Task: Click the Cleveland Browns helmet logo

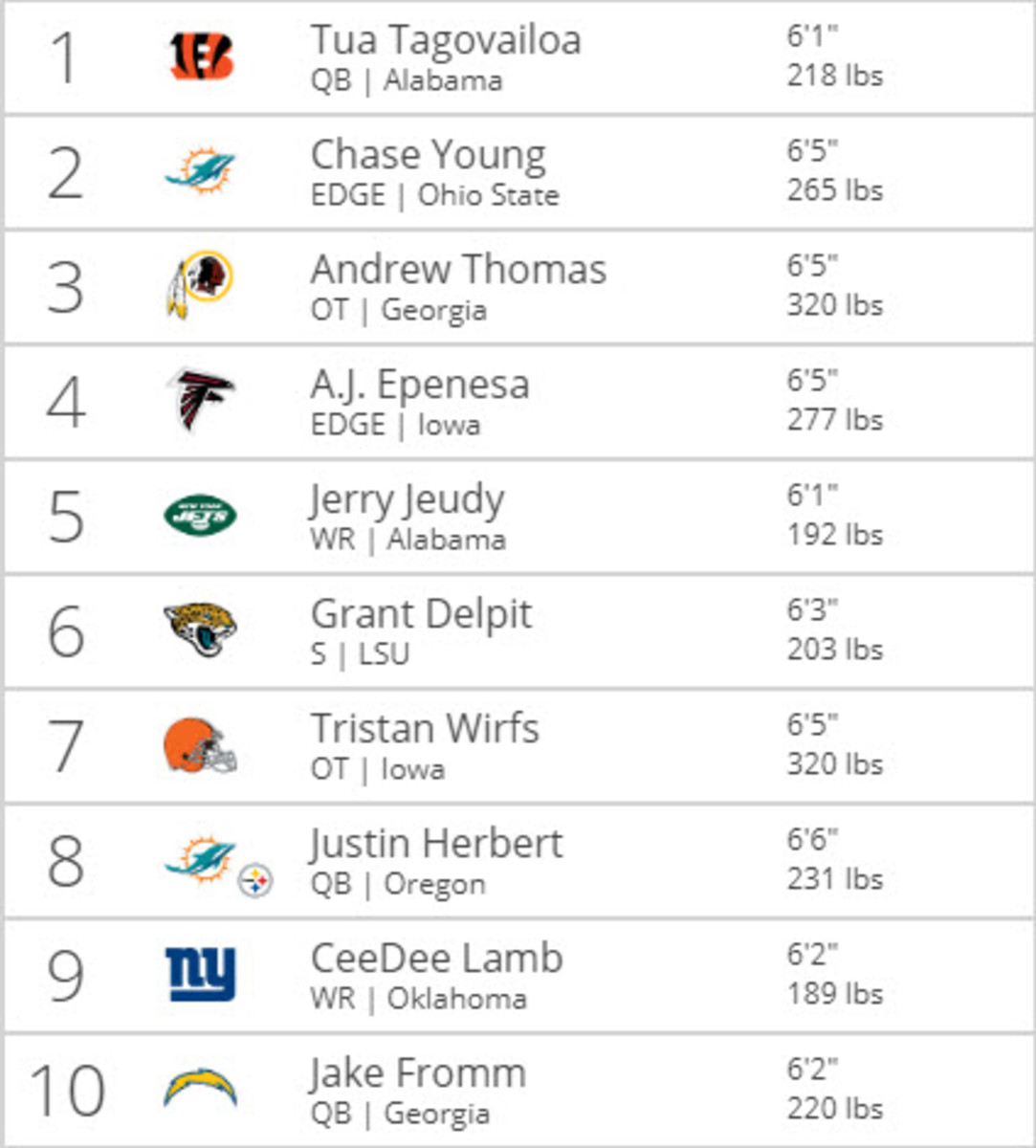Action: [x=200, y=746]
